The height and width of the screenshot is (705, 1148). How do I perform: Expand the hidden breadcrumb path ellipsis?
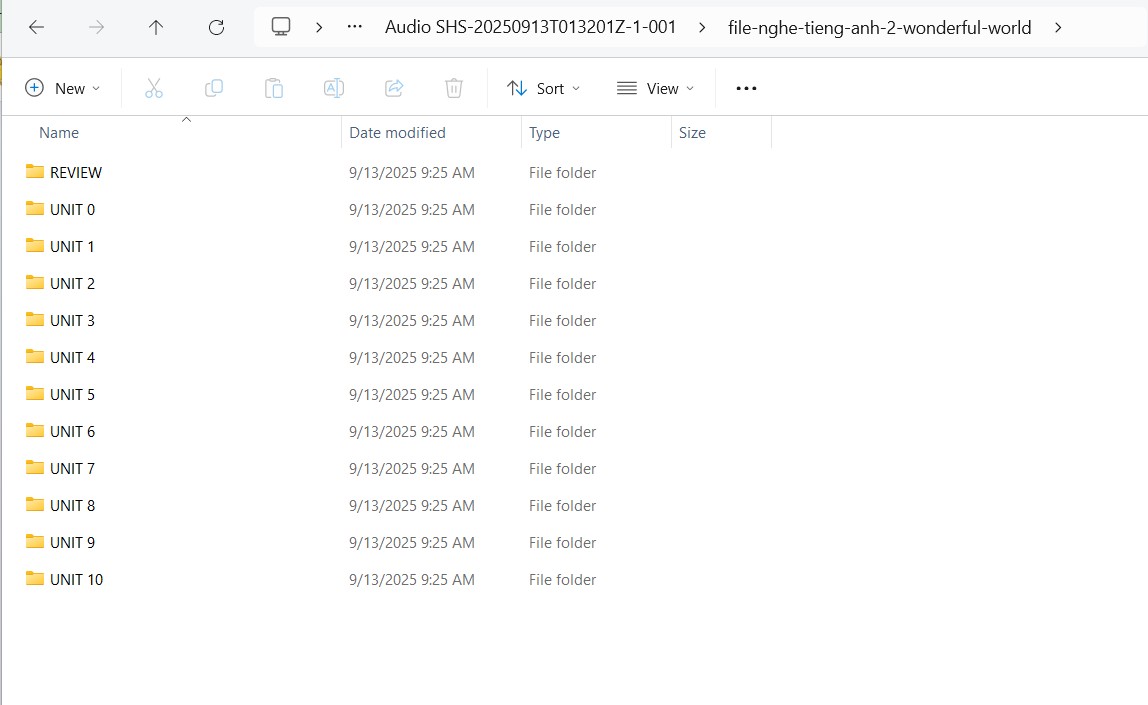coord(354,28)
